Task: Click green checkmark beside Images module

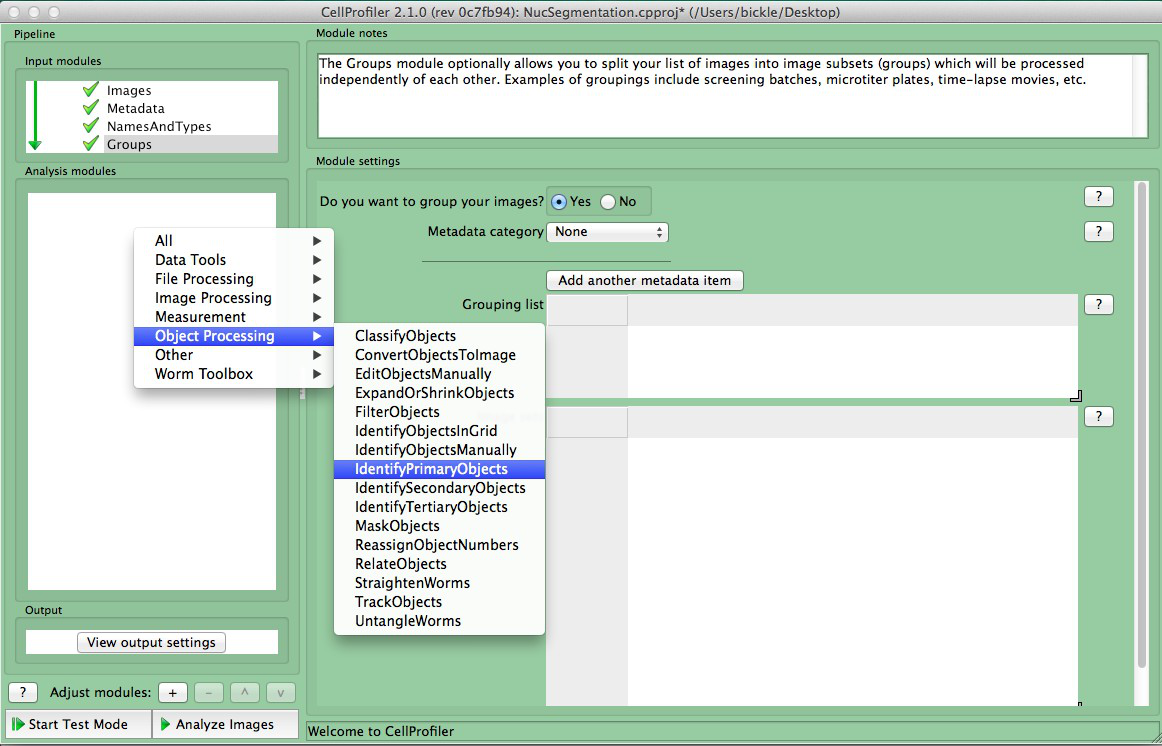Action: point(90,90)
